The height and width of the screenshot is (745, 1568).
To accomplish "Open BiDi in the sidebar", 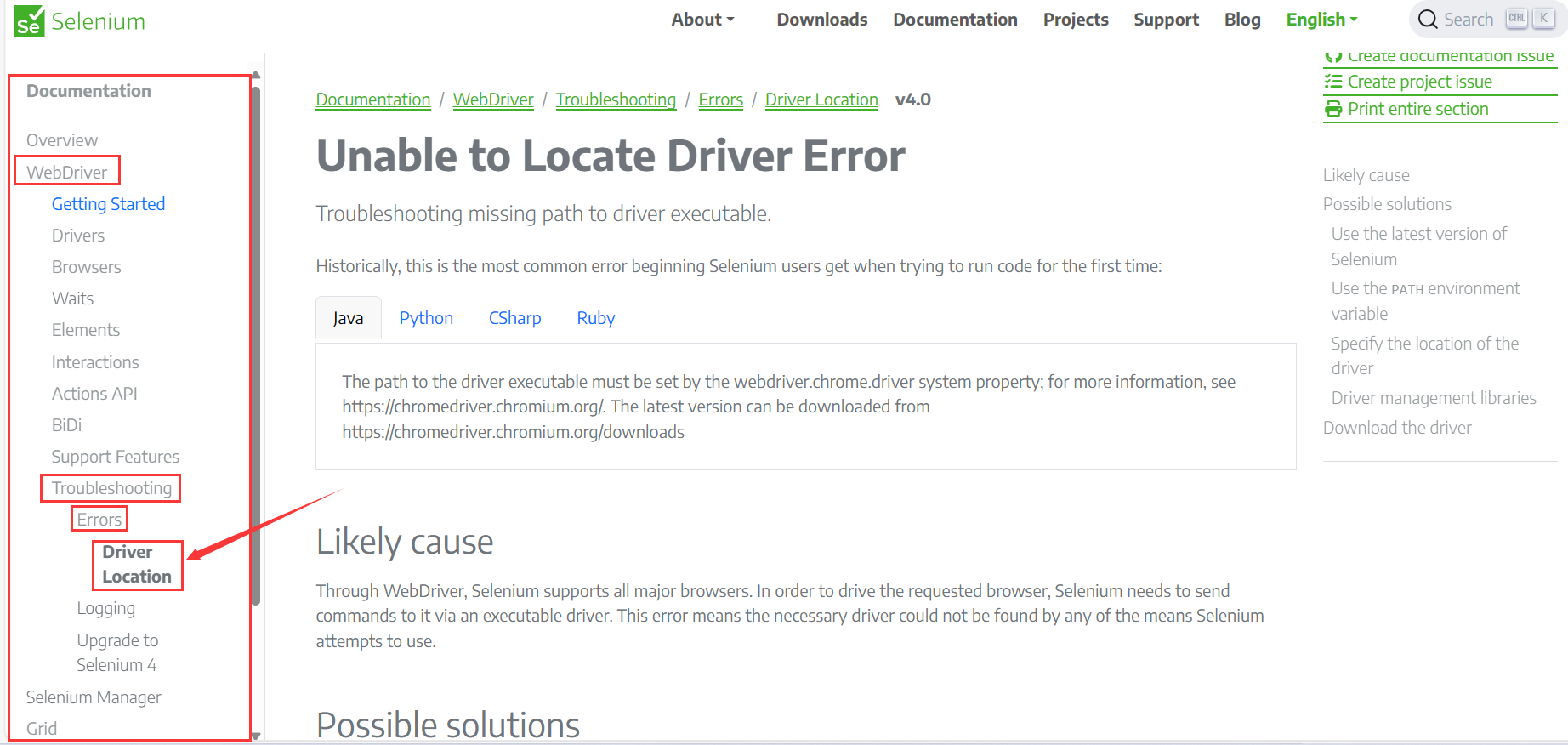I will click(x=66, y=425).
